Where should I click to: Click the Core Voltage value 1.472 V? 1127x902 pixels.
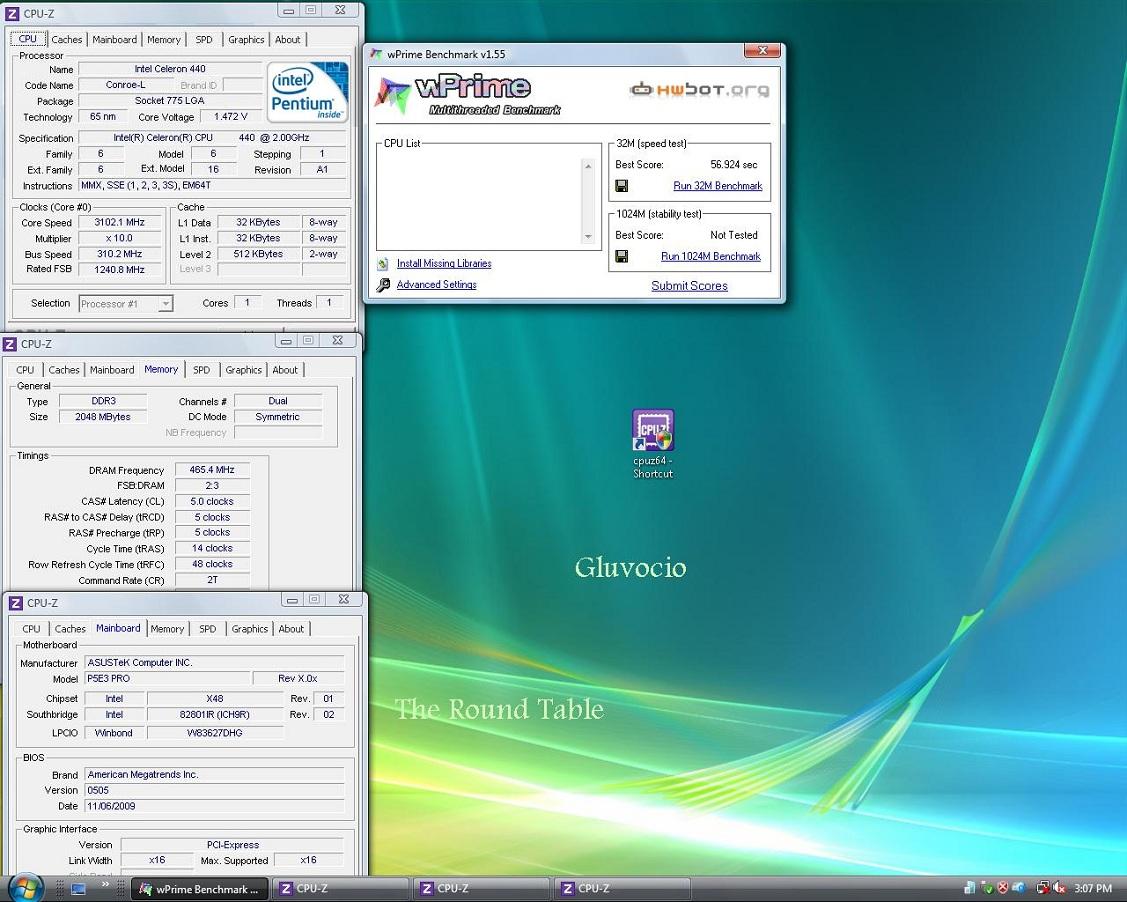[230, 116]
